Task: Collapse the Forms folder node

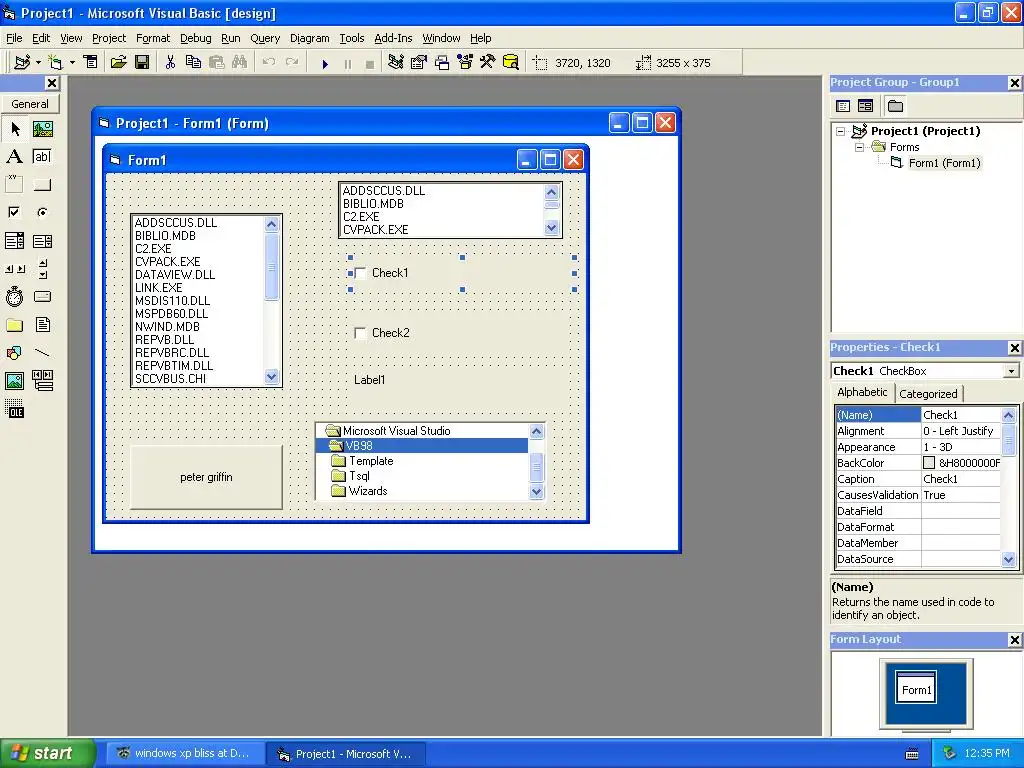Action: [x=859, y=148]
